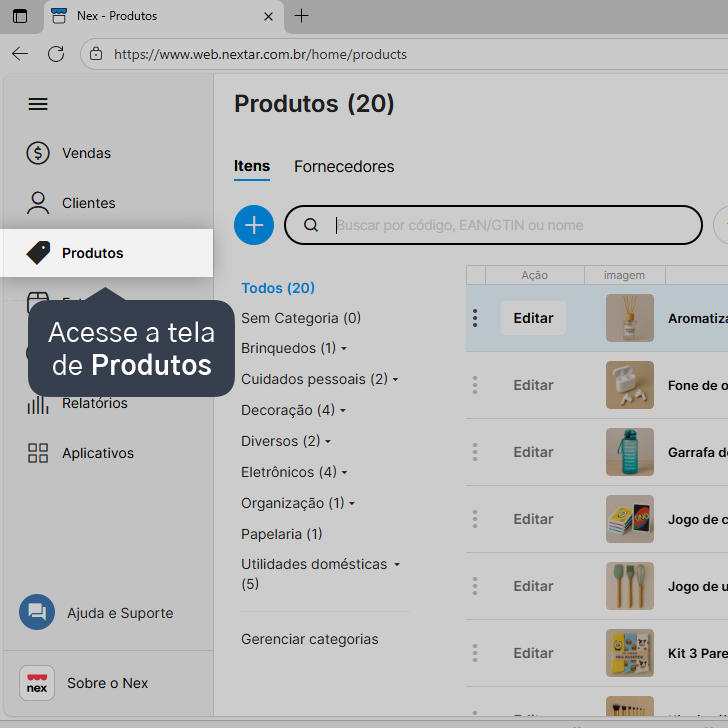Open three-dot menu for Aromatizador row
728x728 pixels.
pos(475,318)
